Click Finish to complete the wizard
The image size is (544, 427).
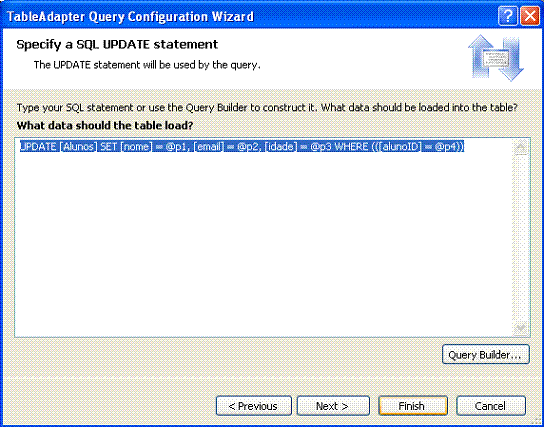point(412,406)
